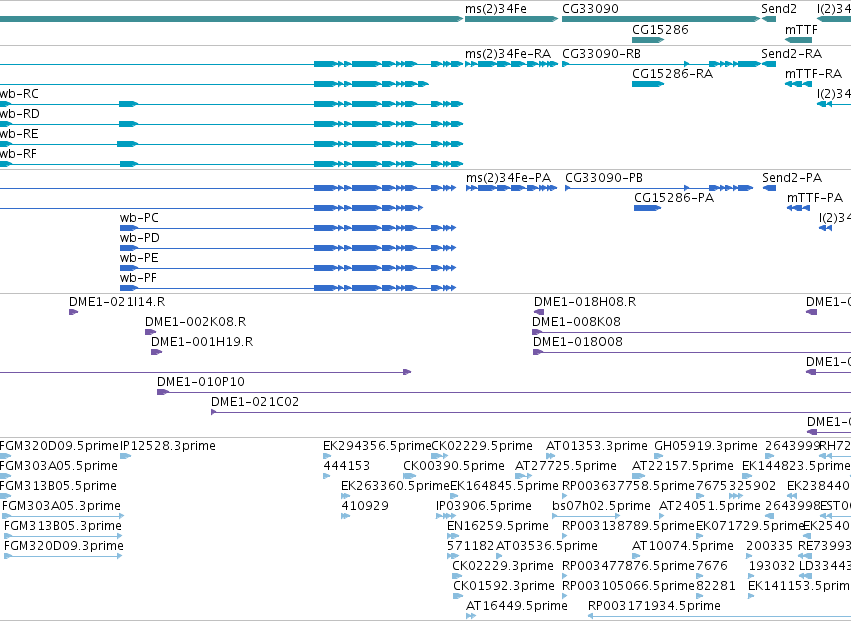Open the wb-RF transcript label
Image resolution: width=851 pixels, height=621 pixels.
click(18, 154)
